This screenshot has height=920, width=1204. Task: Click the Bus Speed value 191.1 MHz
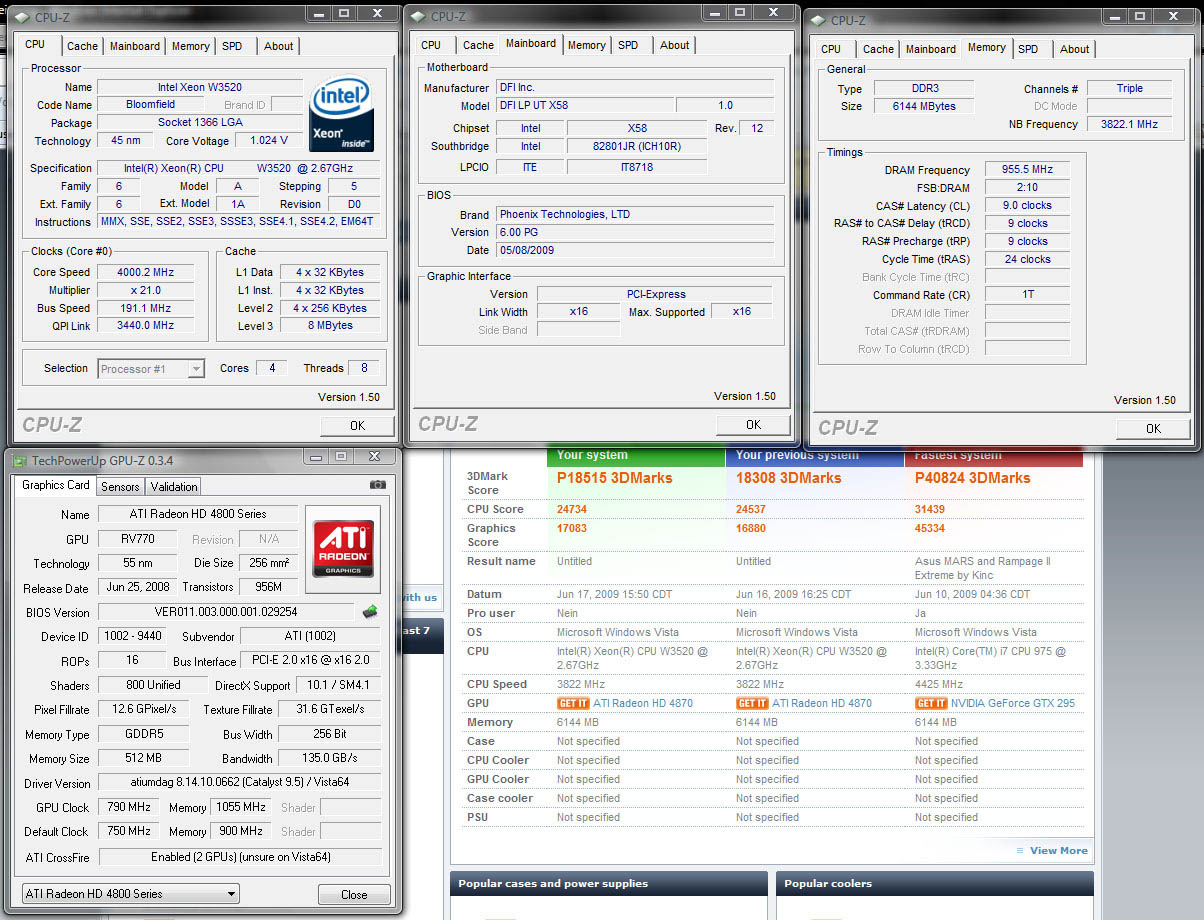tap(145, 308)
